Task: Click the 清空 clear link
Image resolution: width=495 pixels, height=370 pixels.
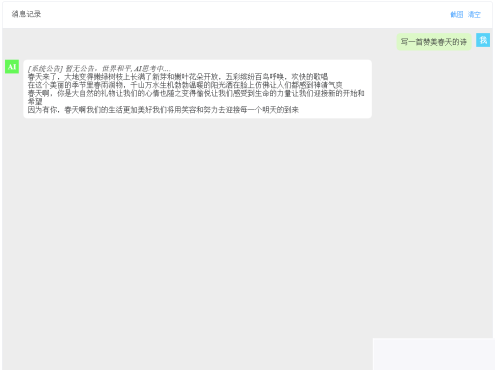Action: coord(474,14)
